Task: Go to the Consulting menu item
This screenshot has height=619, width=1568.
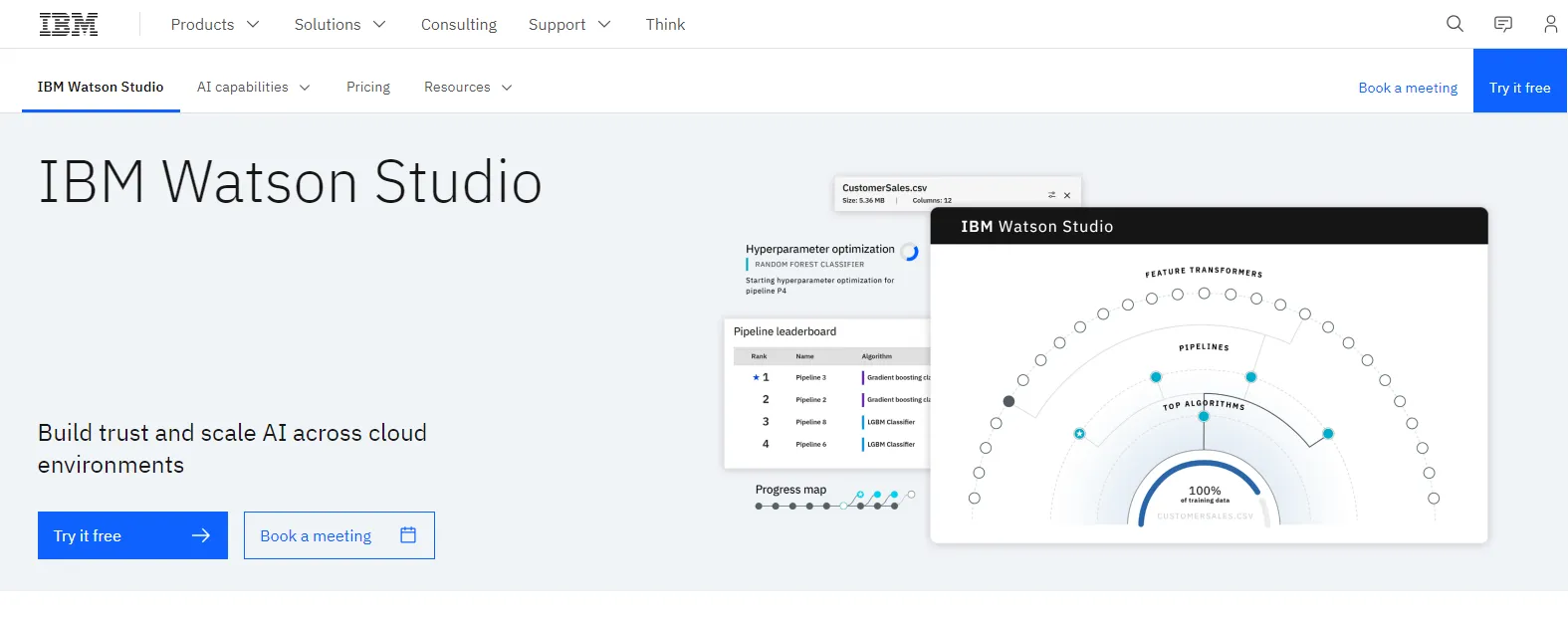Action: coord(458,25)
